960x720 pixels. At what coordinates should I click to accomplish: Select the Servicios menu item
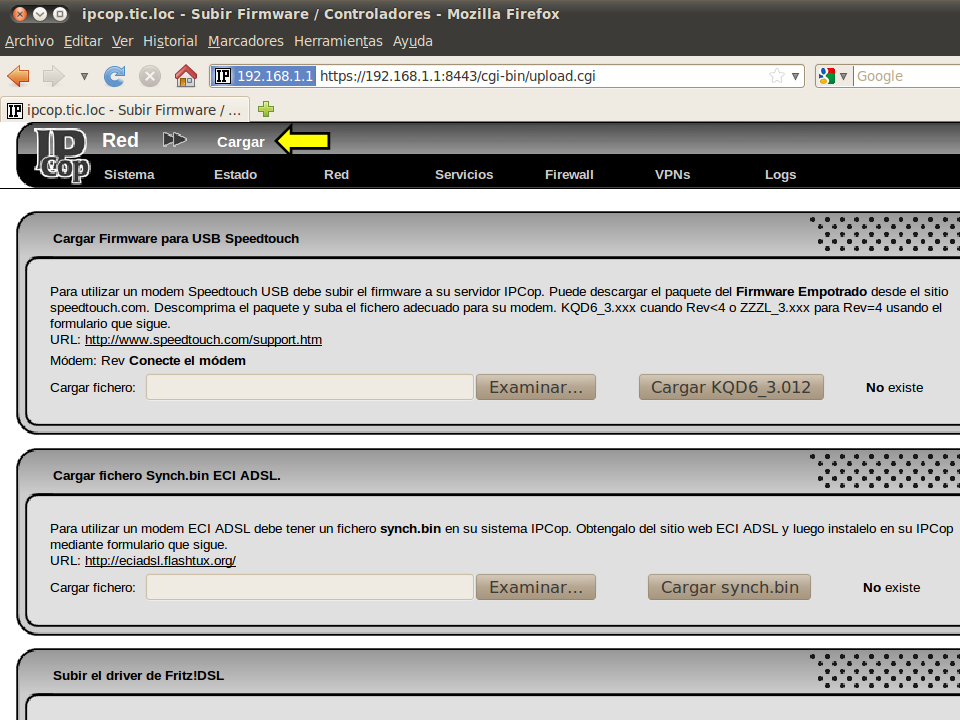pyautogui.click(x=464, y=174)
